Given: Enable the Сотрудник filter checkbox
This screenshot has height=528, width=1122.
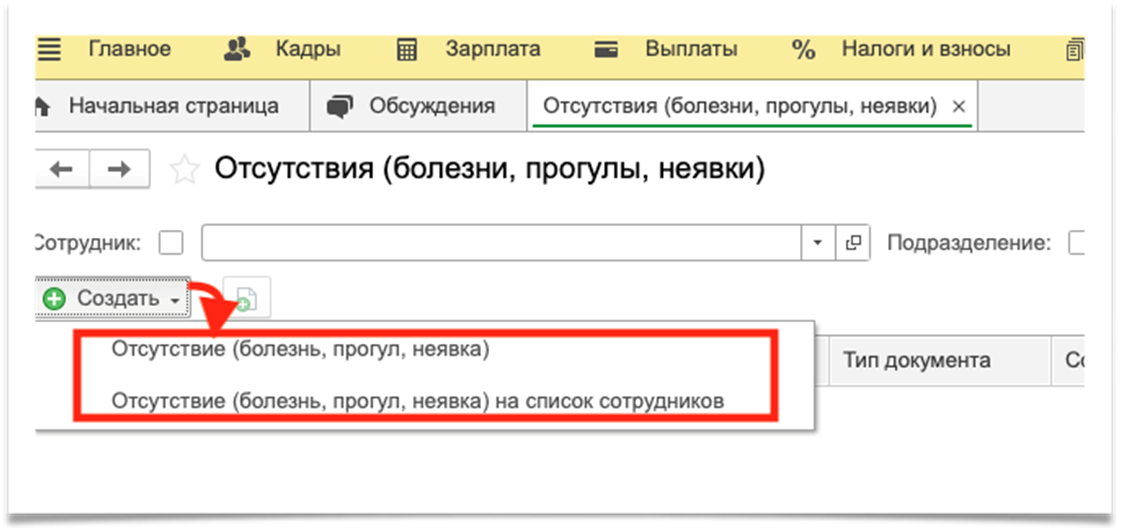Looking at the screenshot, I should tap(171, 243).
